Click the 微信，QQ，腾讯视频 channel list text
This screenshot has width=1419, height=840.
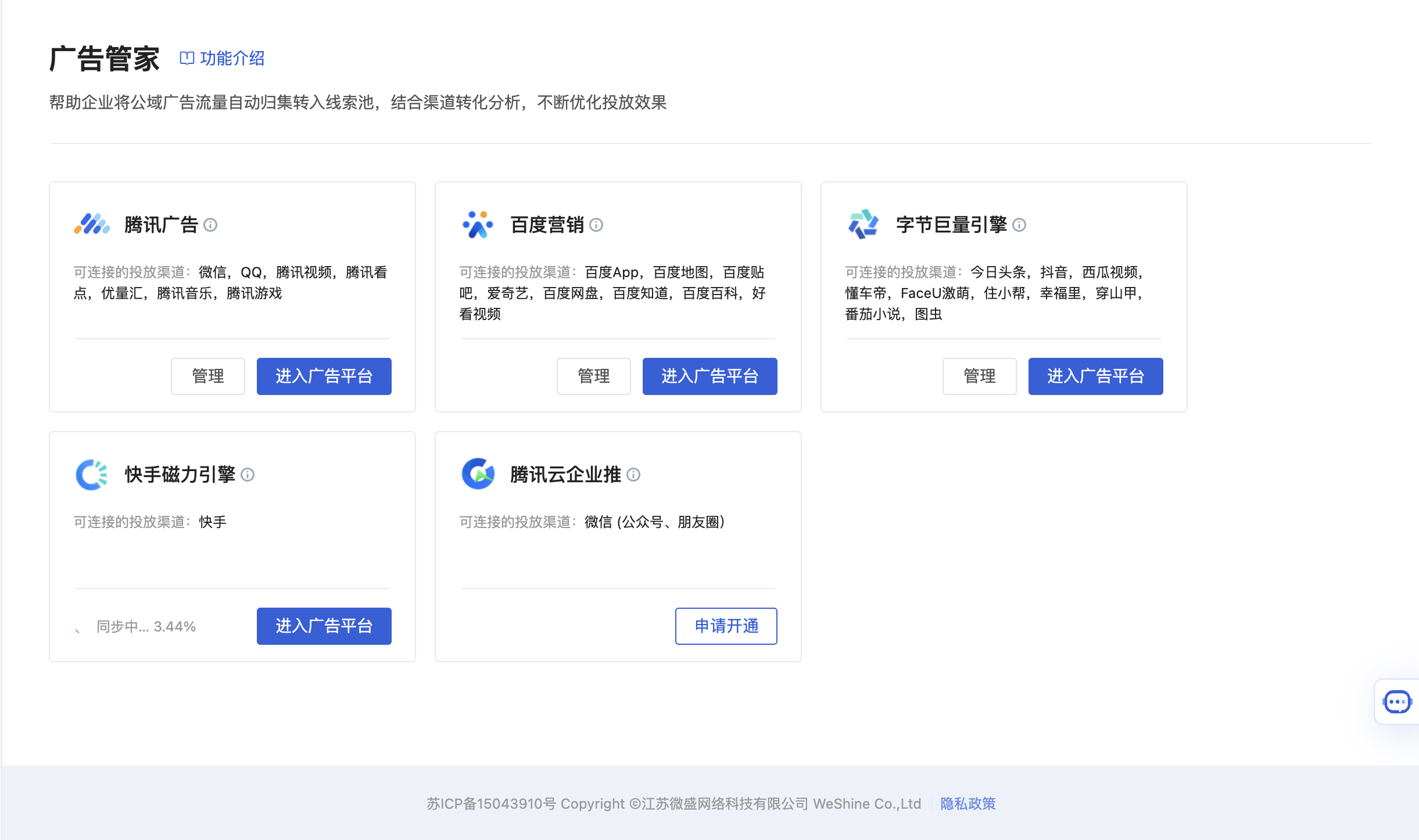click(x=231, y=283)
